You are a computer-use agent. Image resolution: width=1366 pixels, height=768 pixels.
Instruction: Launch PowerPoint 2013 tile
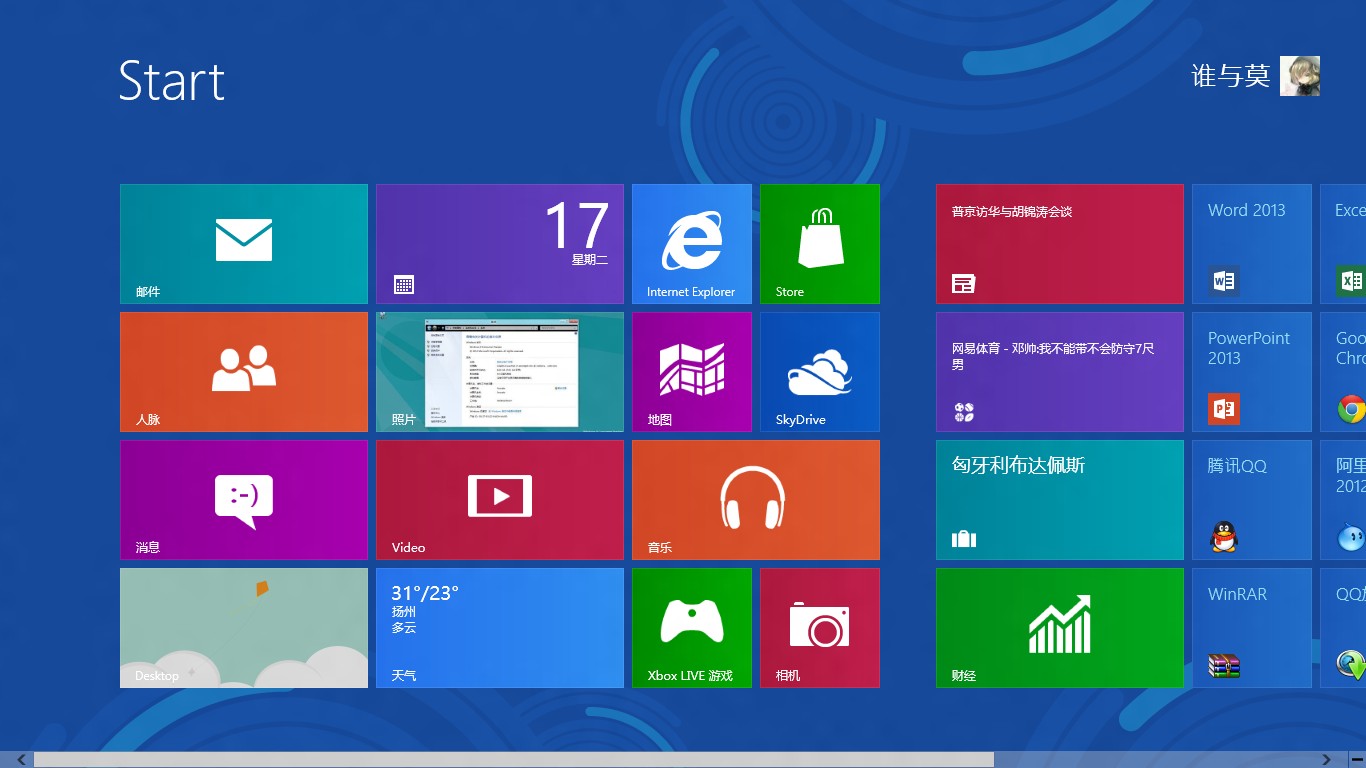pyautogui.click(x=1251, y=372)
